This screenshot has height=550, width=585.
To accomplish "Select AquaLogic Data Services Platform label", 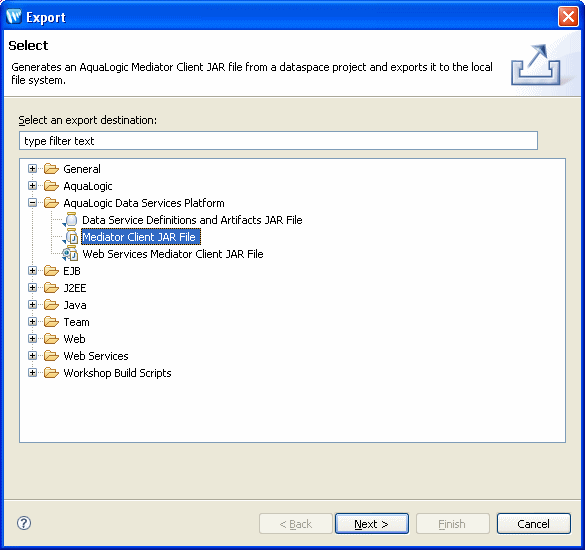I will click(x=144, y=203).
